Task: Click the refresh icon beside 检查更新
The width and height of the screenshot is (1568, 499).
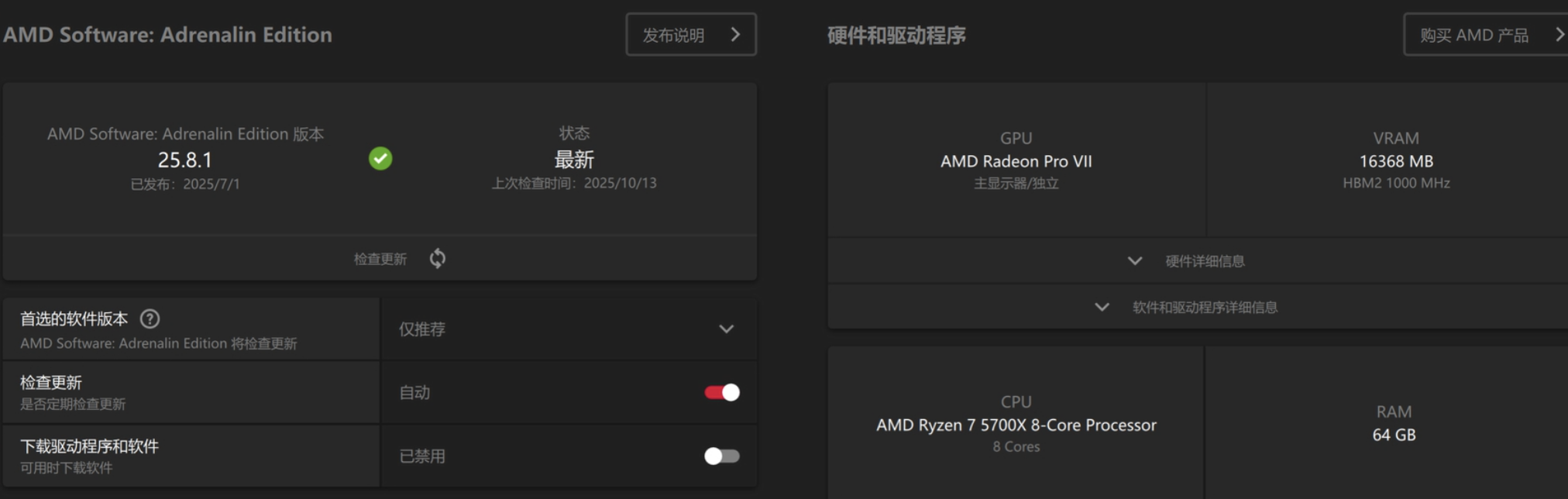Action: tap(438, 258)
